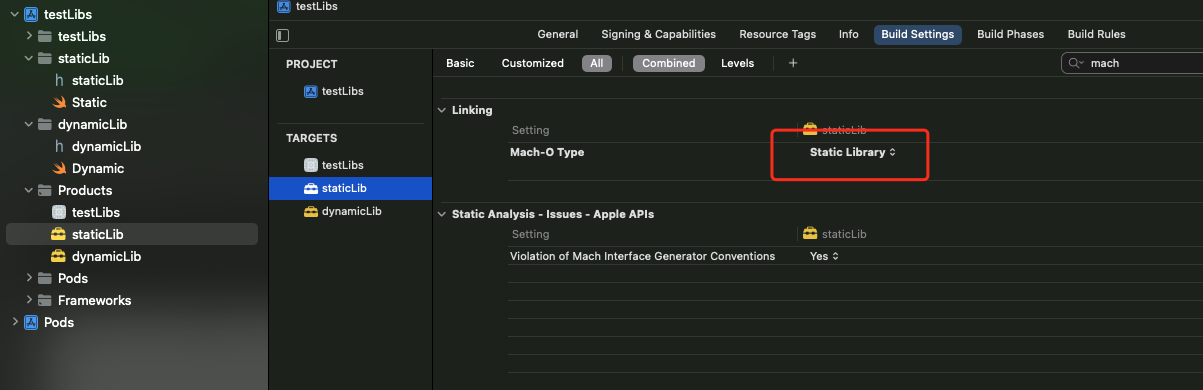Click the dynamicLib toolbox icon under Products

point(59,256)
